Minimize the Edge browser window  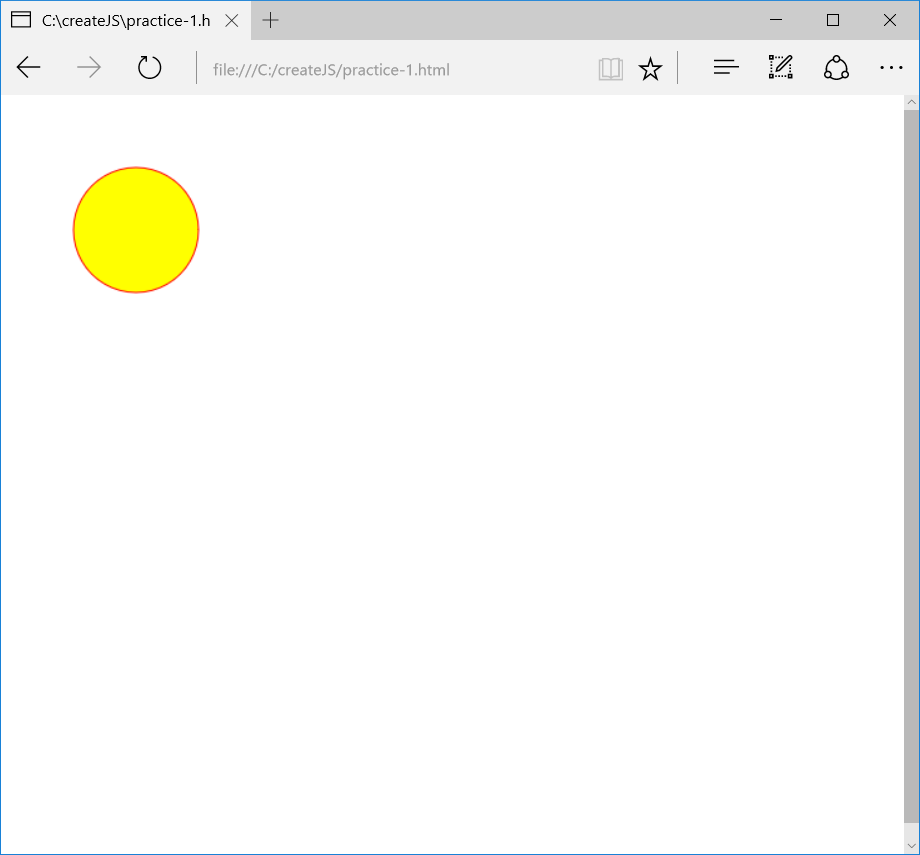[777, 20]
